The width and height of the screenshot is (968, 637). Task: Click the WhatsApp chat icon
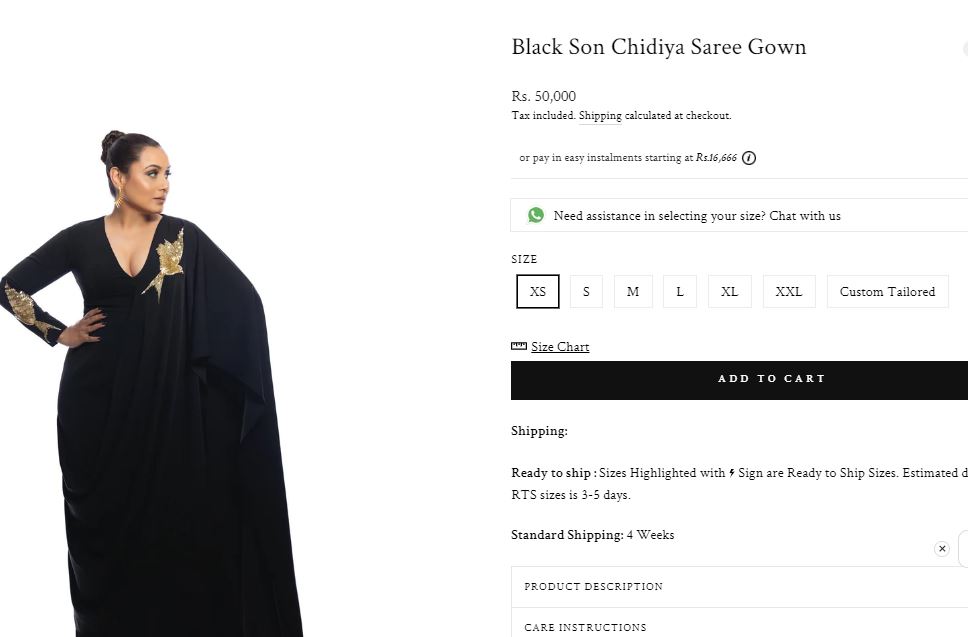pyautogui.click(x=536, y=215)
